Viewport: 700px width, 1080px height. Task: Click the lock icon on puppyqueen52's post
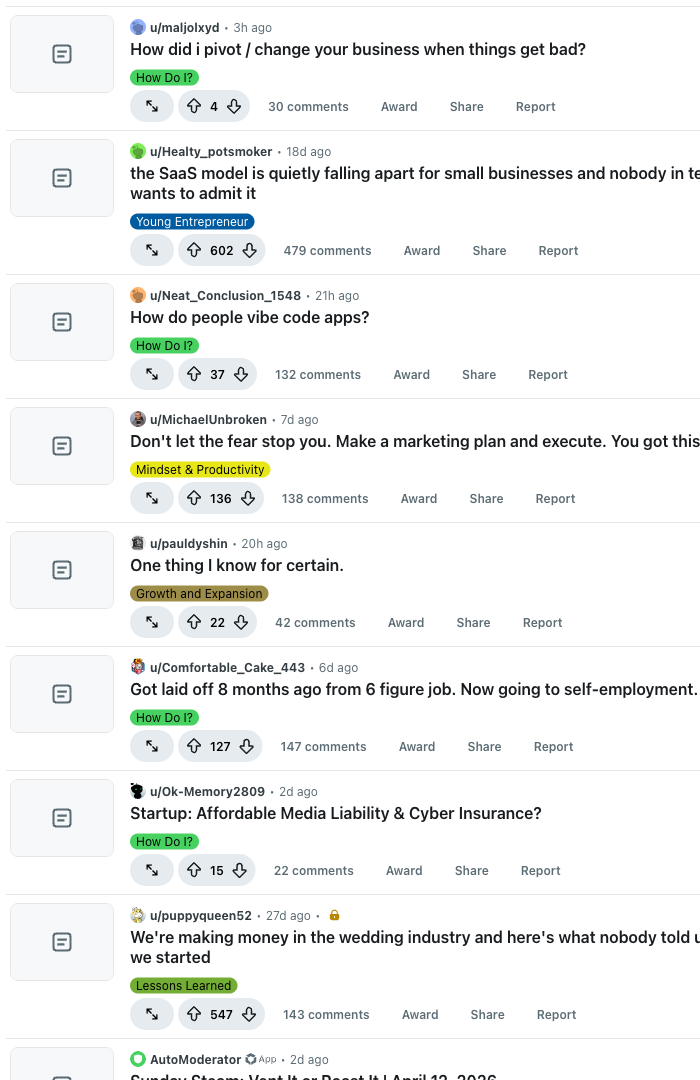point(333,915)
